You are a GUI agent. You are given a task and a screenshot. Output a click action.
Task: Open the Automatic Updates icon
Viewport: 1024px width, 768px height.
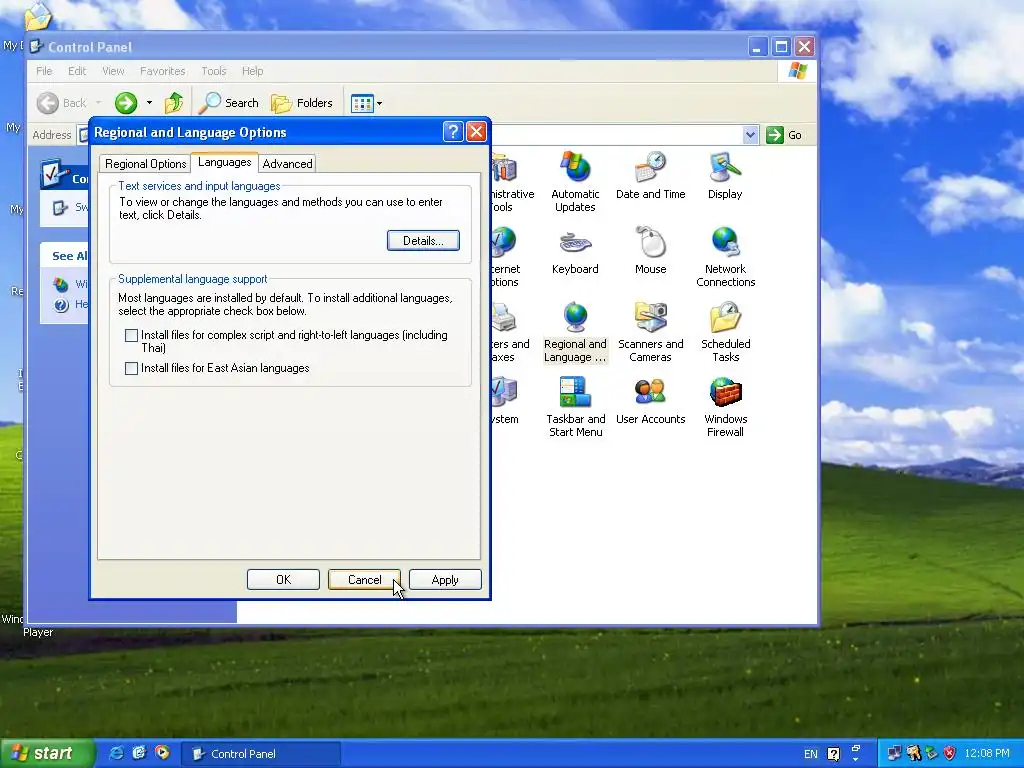tap(575, 182)
